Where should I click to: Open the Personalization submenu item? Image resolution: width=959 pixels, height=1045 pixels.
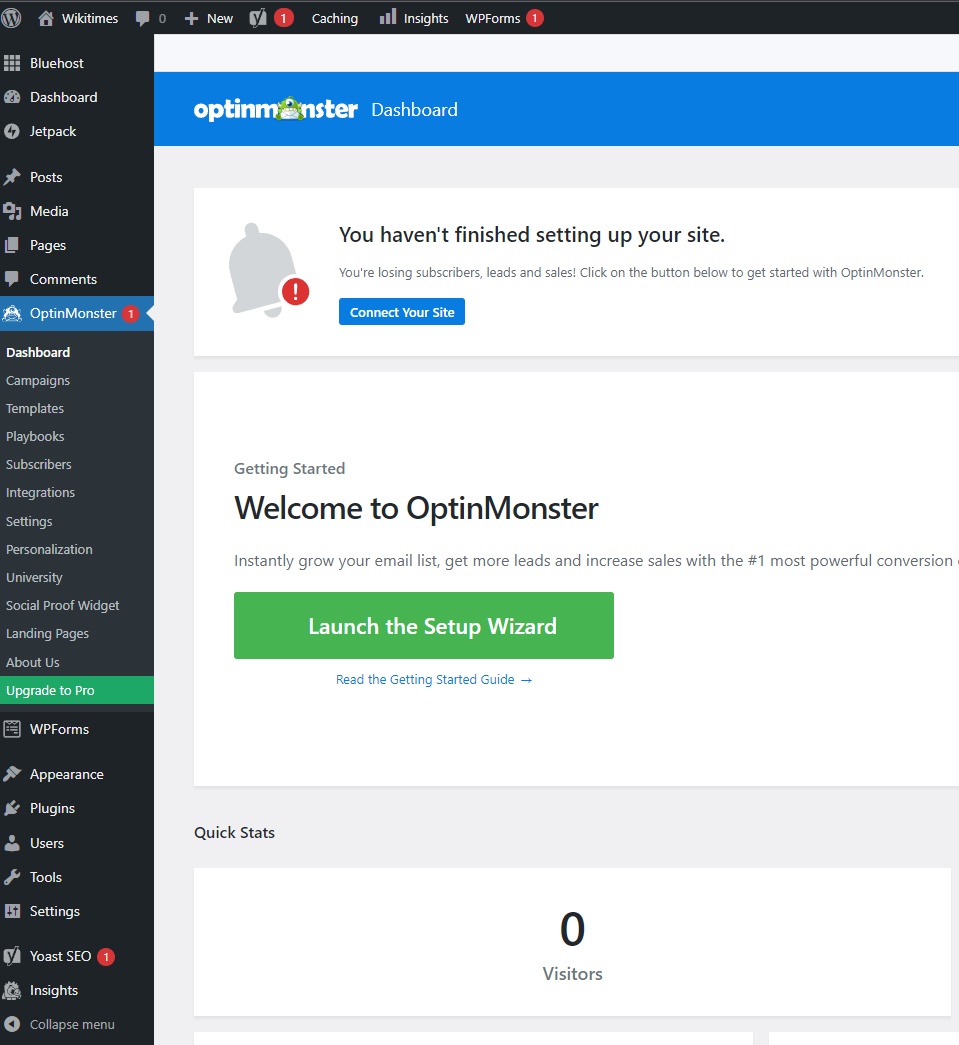point(49,550)
